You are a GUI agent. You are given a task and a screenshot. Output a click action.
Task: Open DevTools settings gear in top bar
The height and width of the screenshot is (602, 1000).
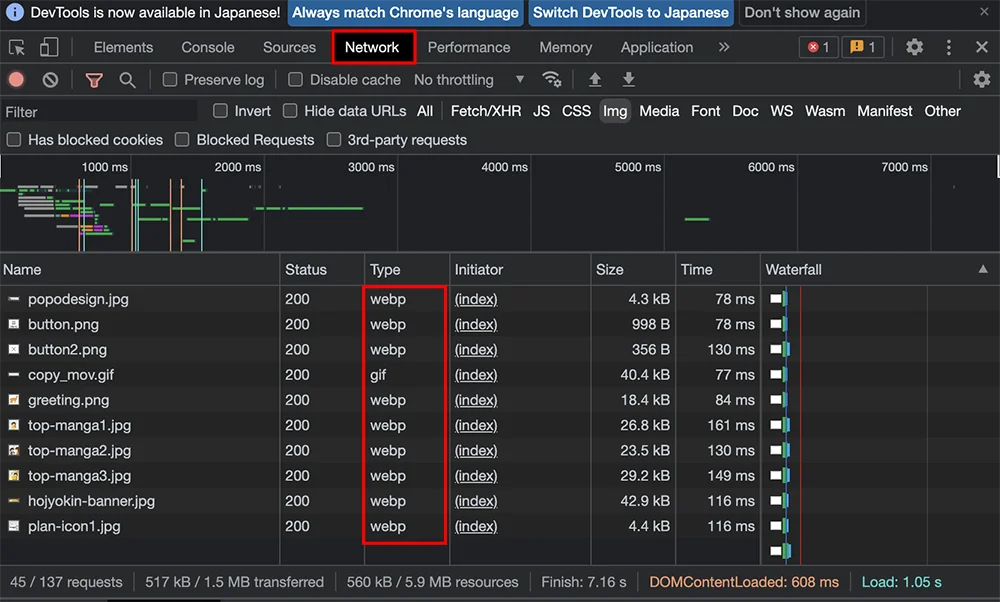point(914,47)
